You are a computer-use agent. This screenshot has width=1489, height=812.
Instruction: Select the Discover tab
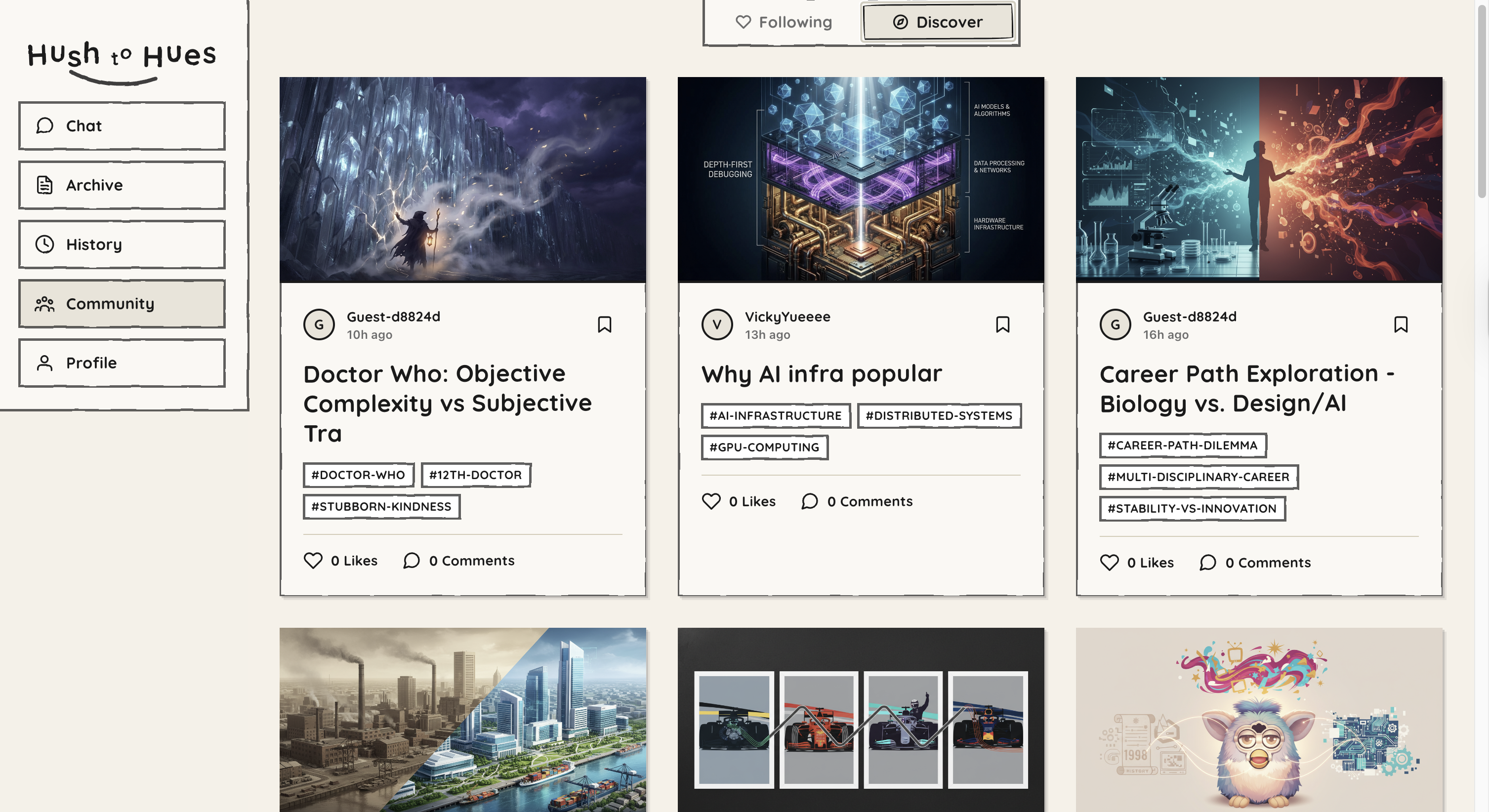[x=938, y=22]
